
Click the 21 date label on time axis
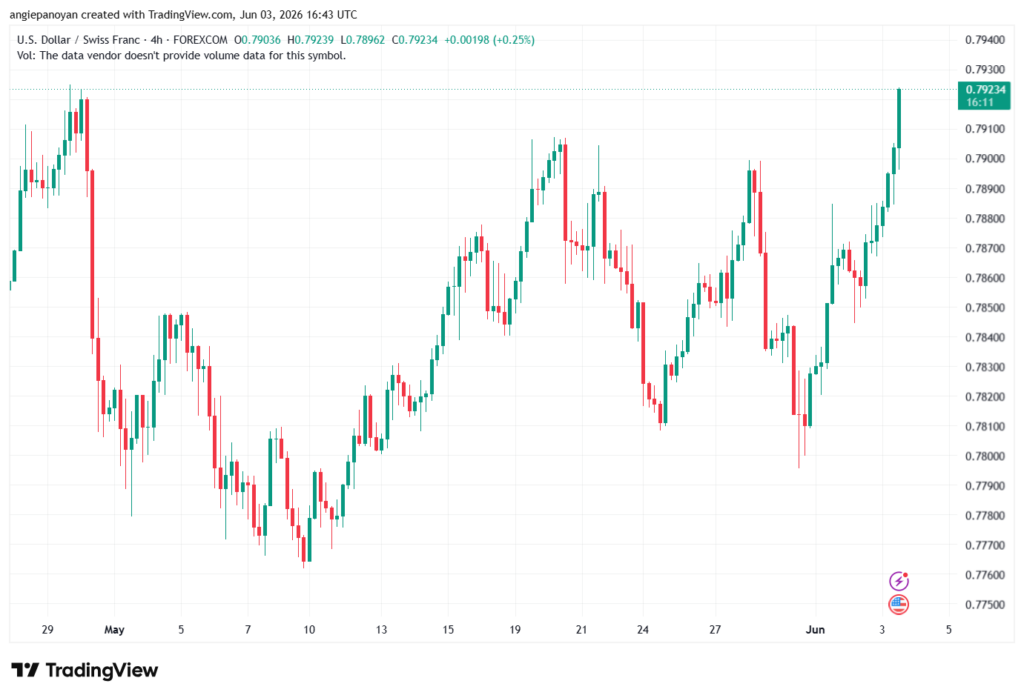pos(581,629)
